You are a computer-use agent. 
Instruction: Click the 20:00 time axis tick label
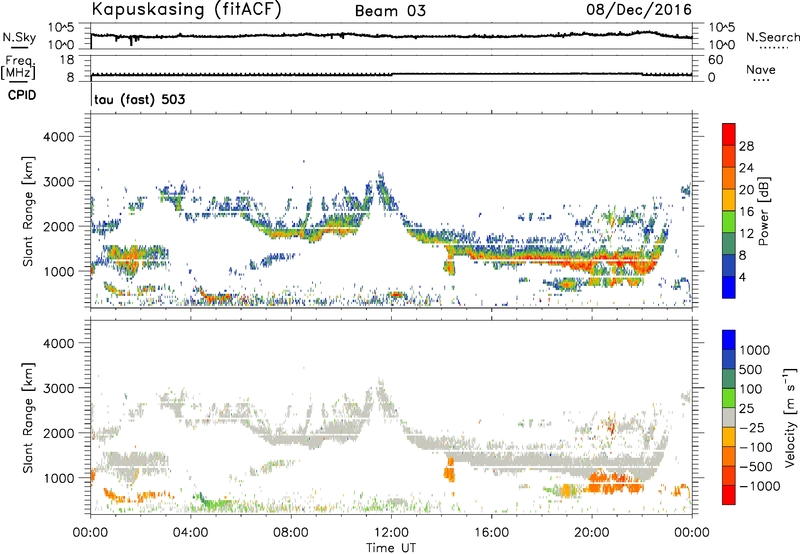[592, 533]
